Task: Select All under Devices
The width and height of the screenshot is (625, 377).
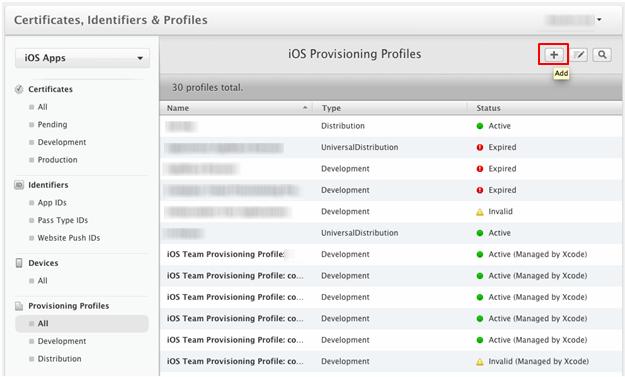Action: [x=42, y=281]
